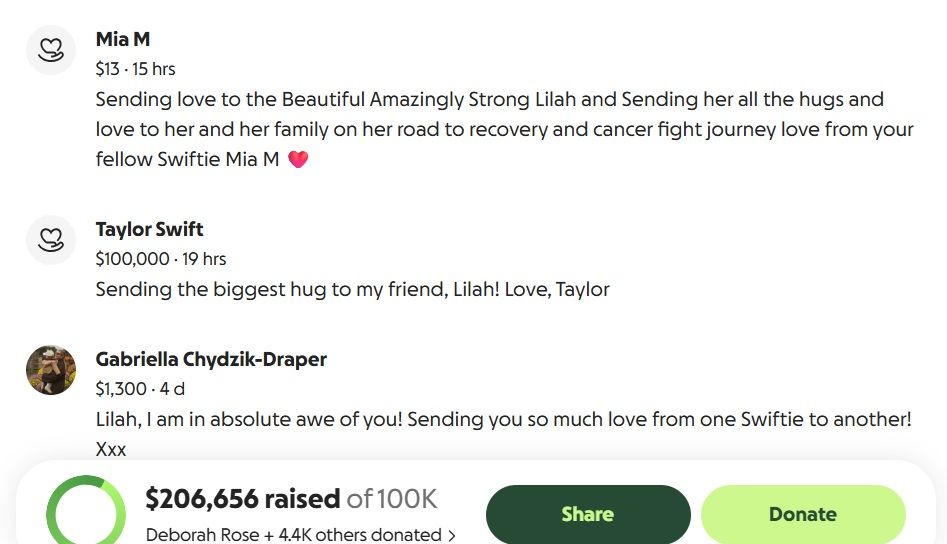
Task: Click the "$100,000 · 19 hrs" donation detail
Action: coord(161,259)
